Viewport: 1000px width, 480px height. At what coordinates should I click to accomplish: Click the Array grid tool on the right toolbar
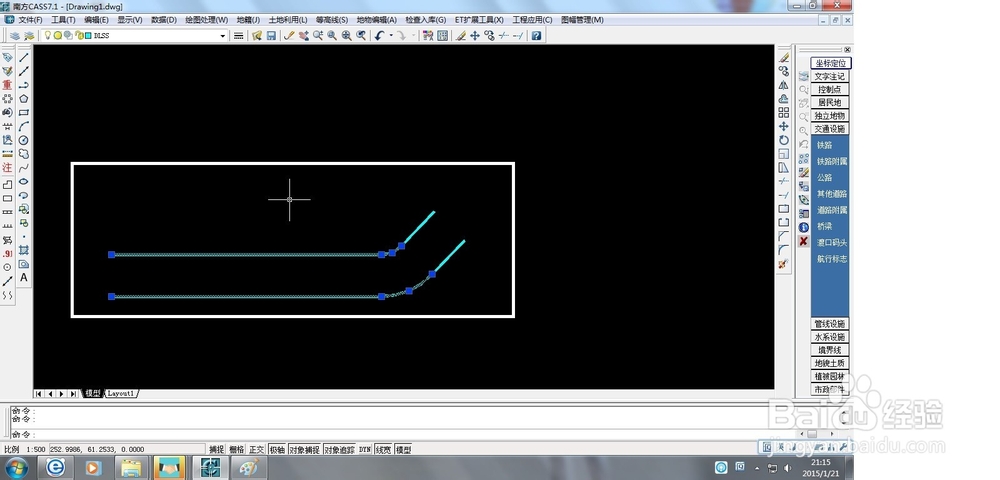click(784, 112)
